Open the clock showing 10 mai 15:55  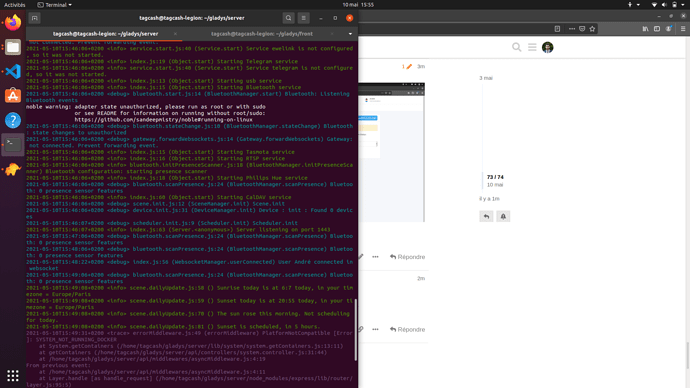click(358, 5)
